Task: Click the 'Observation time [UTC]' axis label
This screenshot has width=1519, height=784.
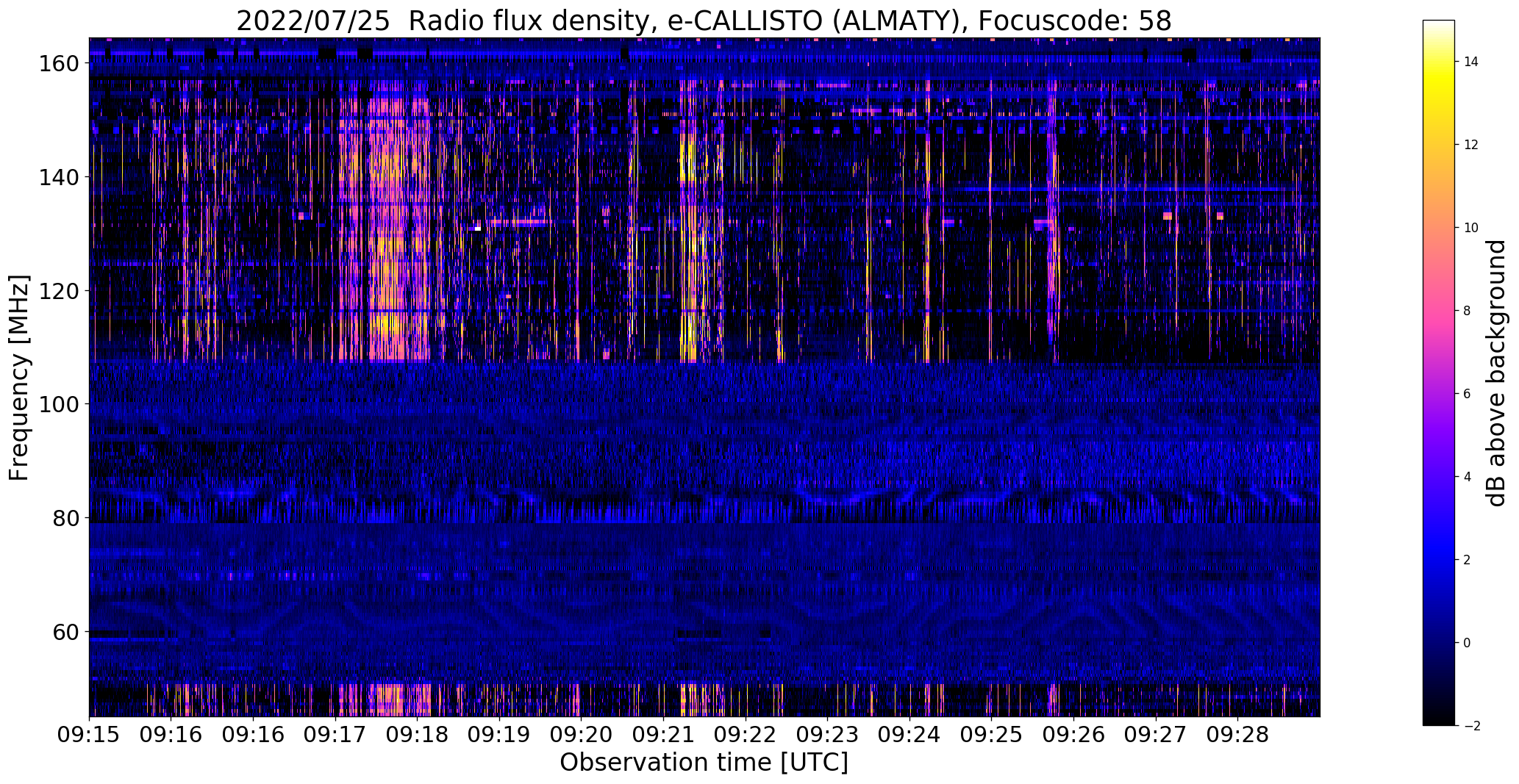Action: pyautogui.click(x=704, y=763)
